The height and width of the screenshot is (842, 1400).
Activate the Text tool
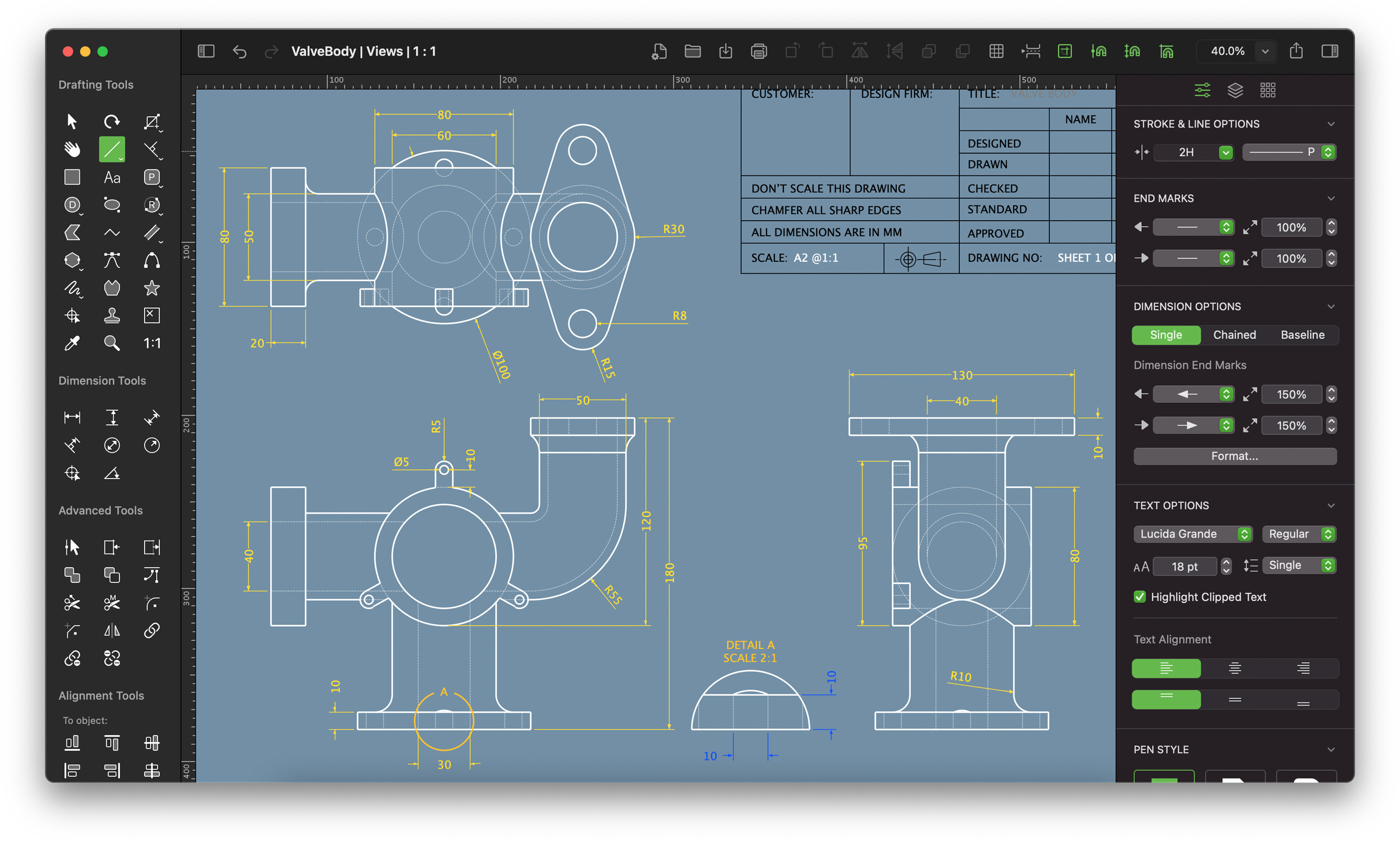(111, 177)
